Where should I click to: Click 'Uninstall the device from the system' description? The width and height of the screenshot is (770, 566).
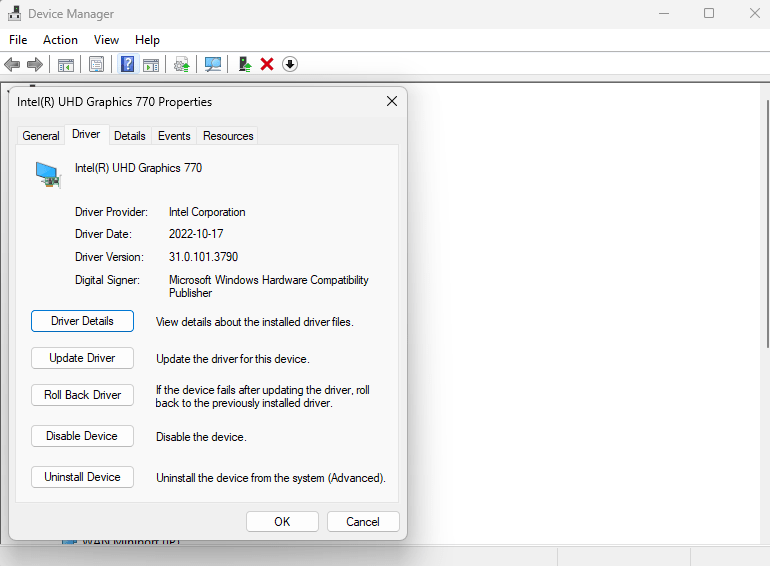pyautogui.click(x=271, y=478)
